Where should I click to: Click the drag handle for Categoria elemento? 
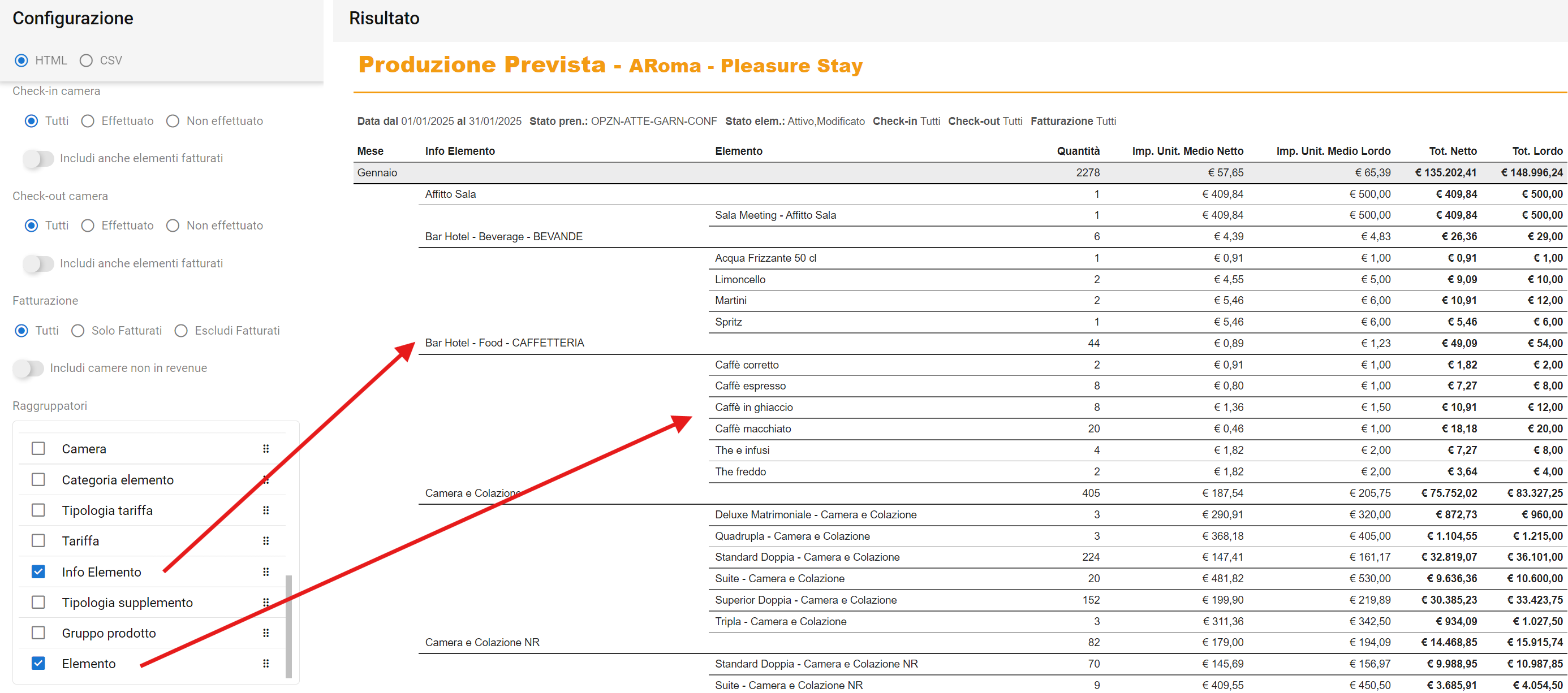[266, 480]
